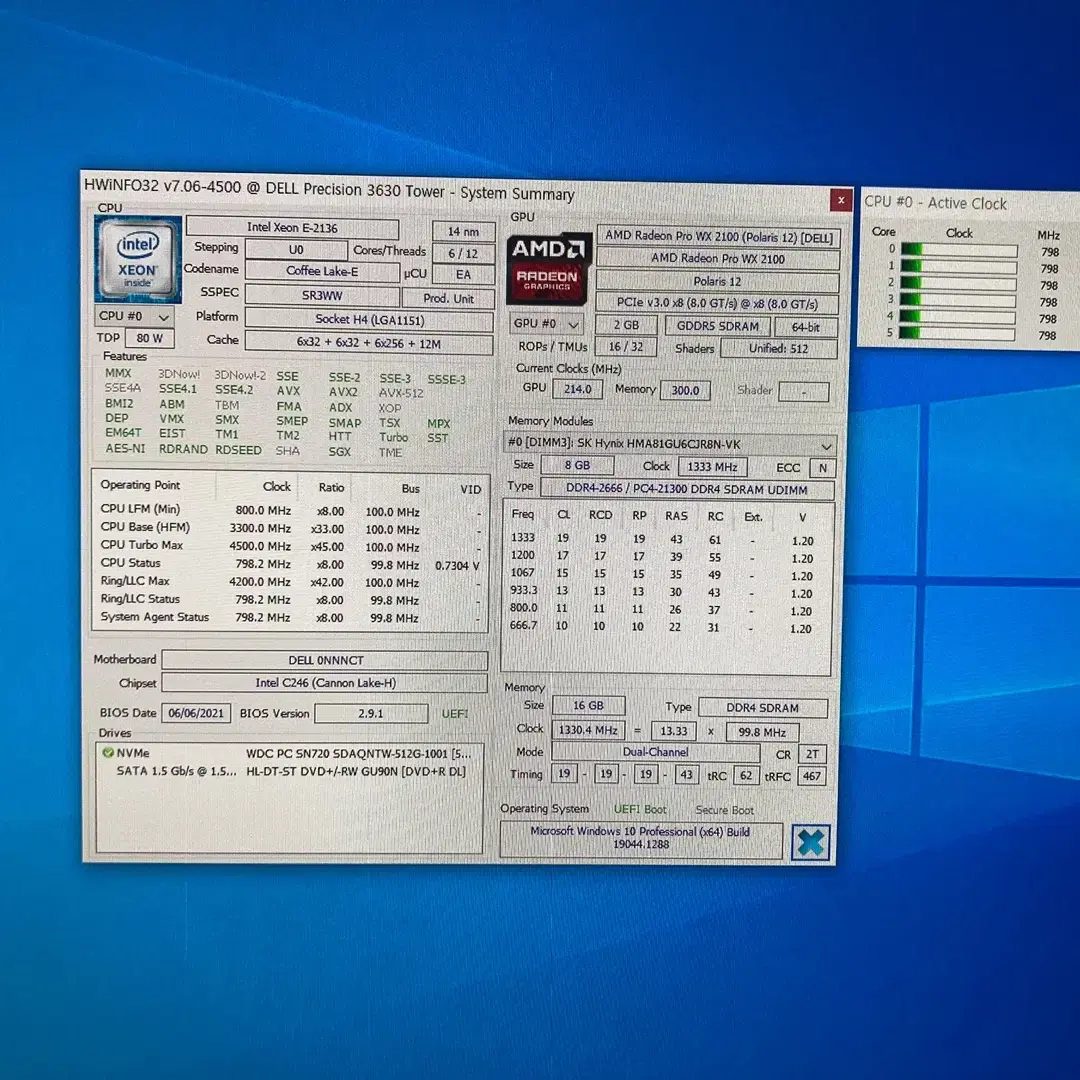1080x1080 pixels.
Task: Click the CPU #0 - Active Clock window title
Action: pos(935,202)
